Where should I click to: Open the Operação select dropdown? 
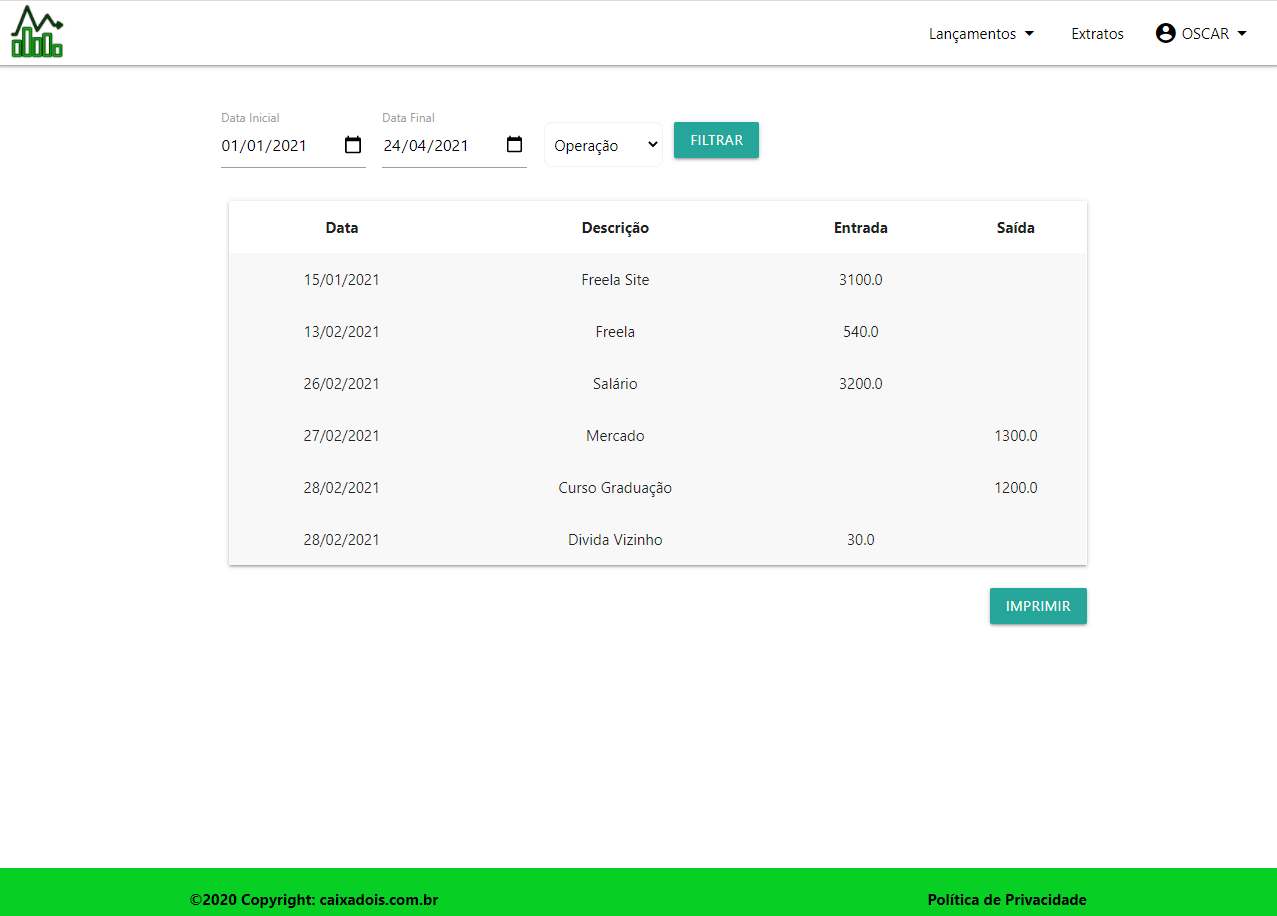[x=603, y=145]
